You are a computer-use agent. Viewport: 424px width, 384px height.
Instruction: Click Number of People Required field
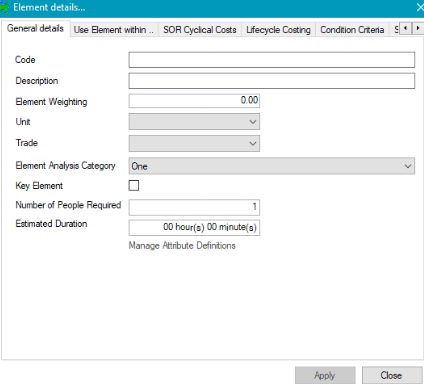point(194,207)
